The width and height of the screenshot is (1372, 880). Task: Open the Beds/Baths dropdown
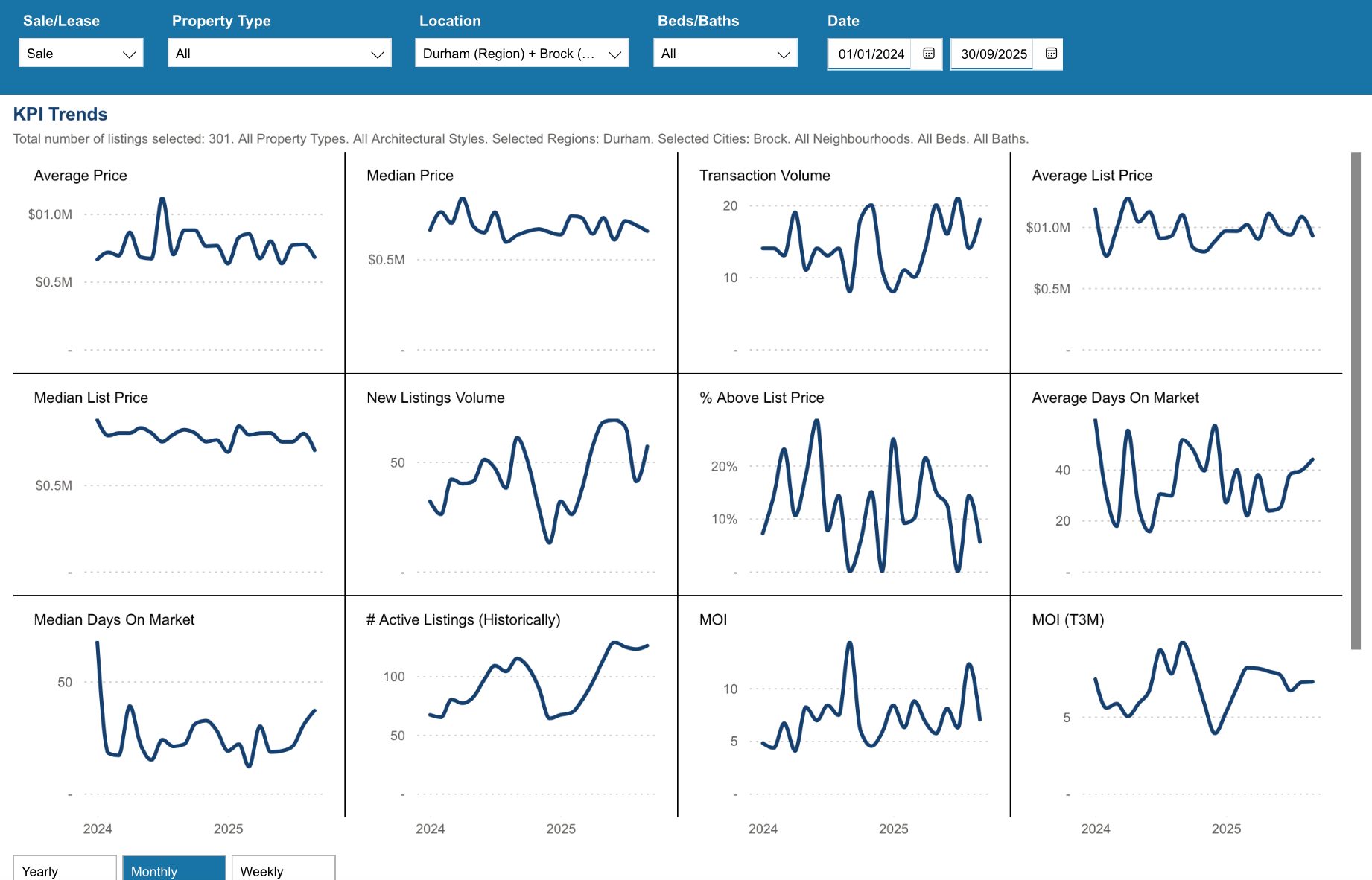725,54
